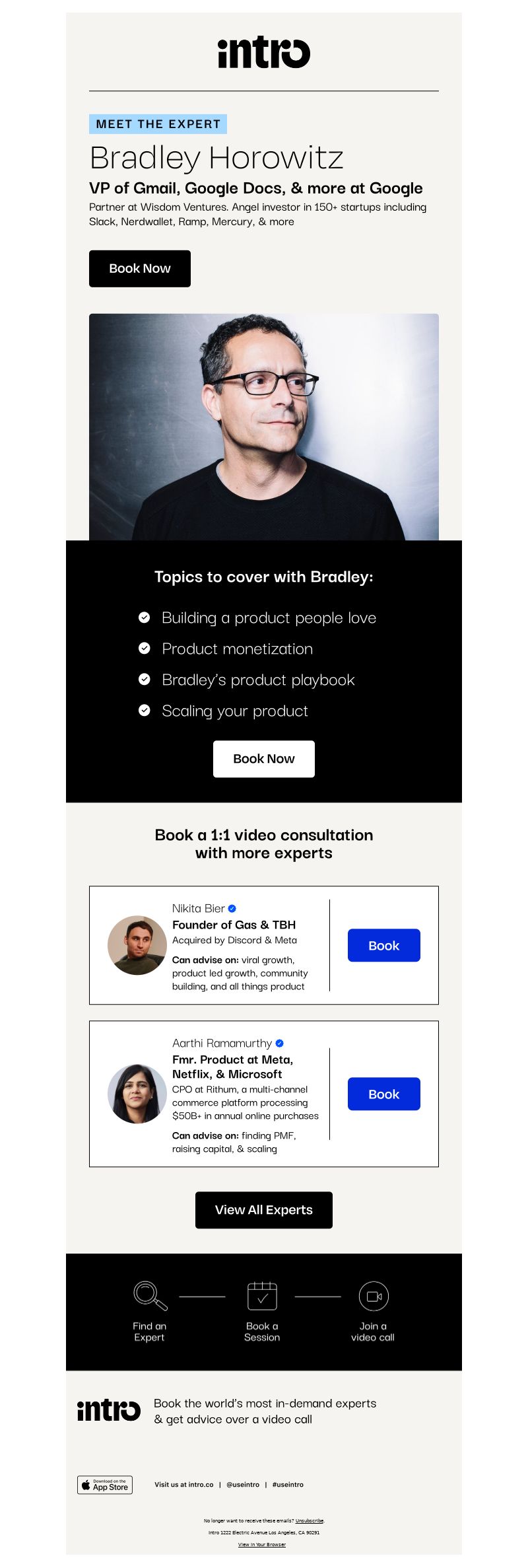Click Bradley Horowitz's portrait photo
This screenshot has width=528, height=1568.
click(x=264, y=427)
